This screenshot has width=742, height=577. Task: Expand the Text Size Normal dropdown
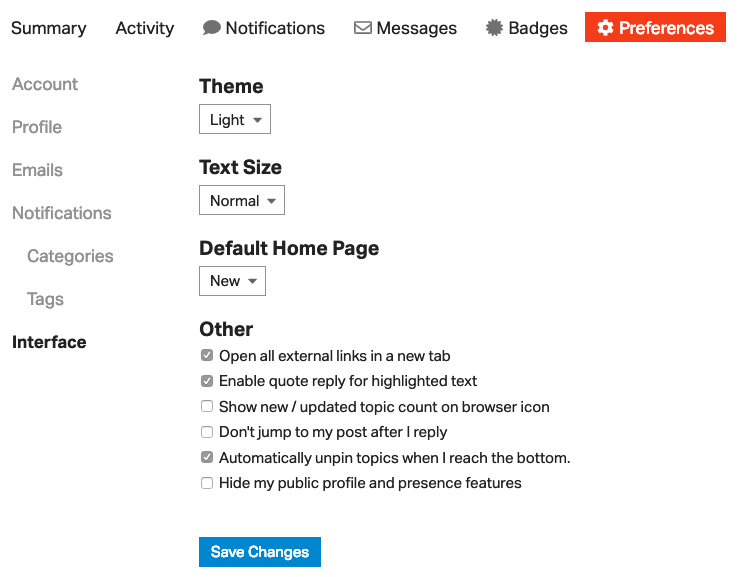[242, 200]
